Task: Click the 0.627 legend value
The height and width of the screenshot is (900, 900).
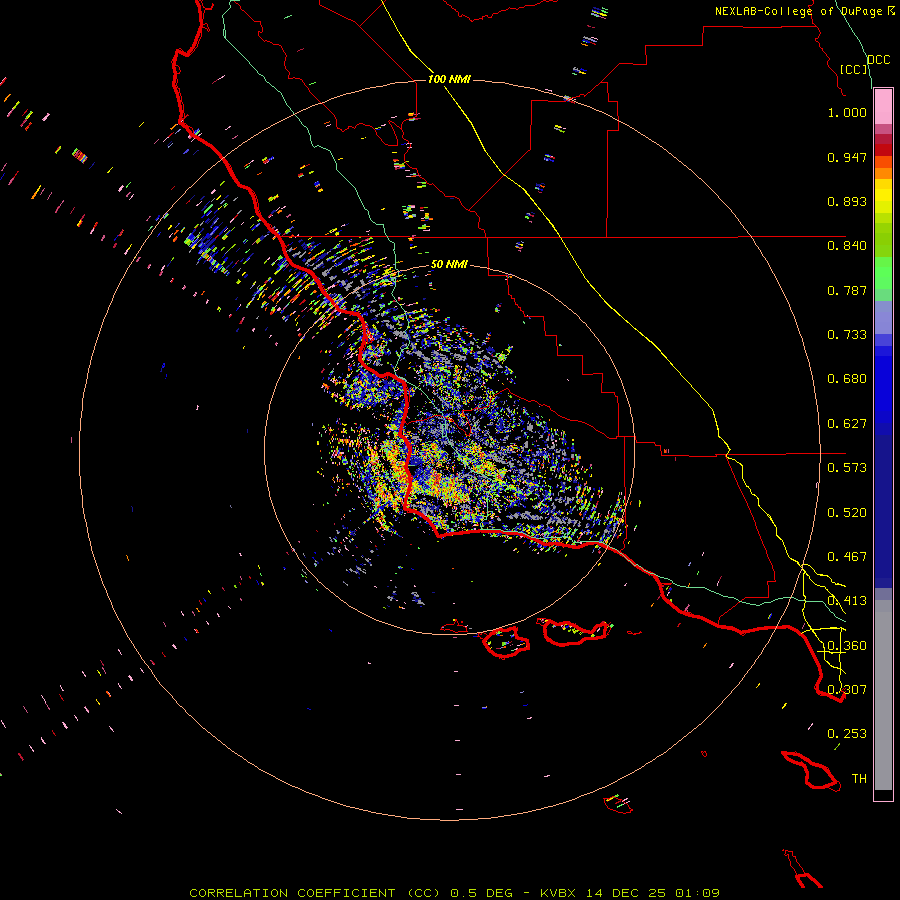Action: [847, 424]
